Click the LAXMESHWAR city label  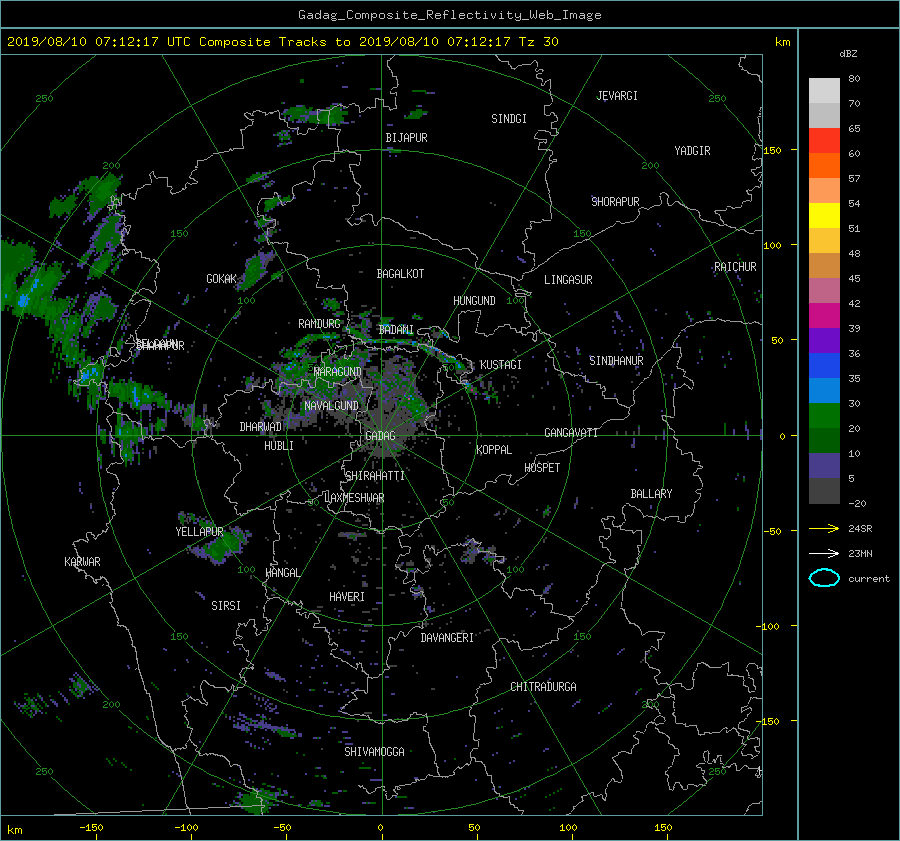point(354,498)
